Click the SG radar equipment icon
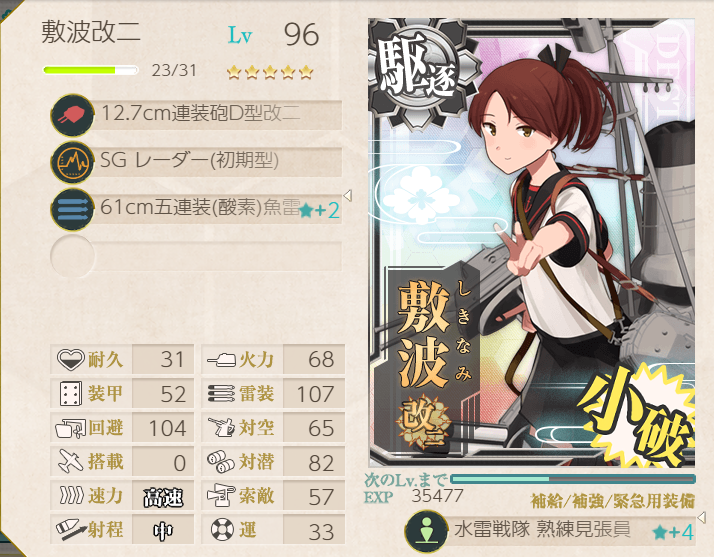Screen dimensions: 714x557 tap(72, 163)
